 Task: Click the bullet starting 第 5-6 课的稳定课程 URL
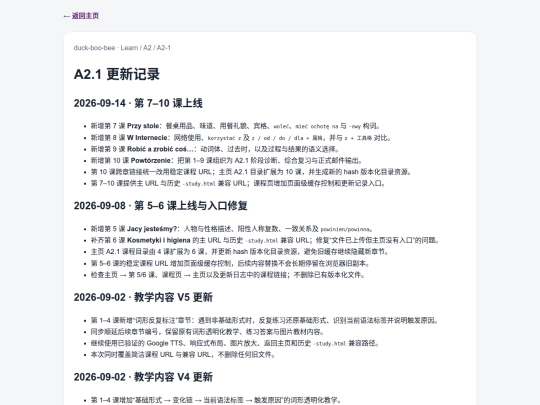(230, 263)
